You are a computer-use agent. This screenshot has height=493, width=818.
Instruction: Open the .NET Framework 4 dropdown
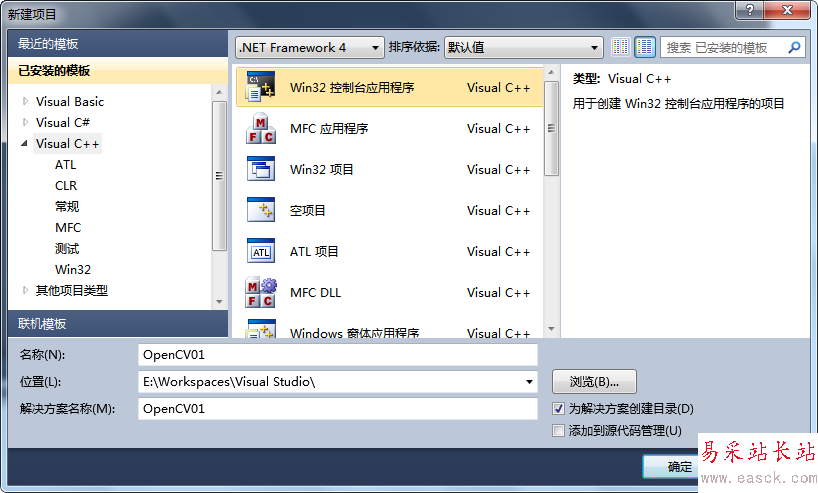[310, 47]
